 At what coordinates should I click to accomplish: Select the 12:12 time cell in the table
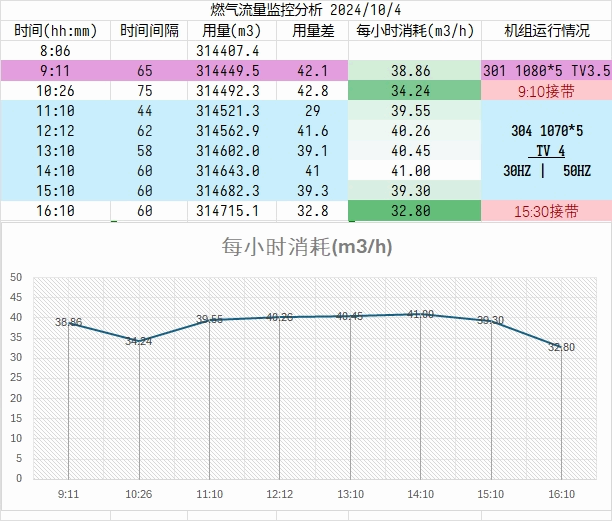pyautogui.click(x=55, y=131)
